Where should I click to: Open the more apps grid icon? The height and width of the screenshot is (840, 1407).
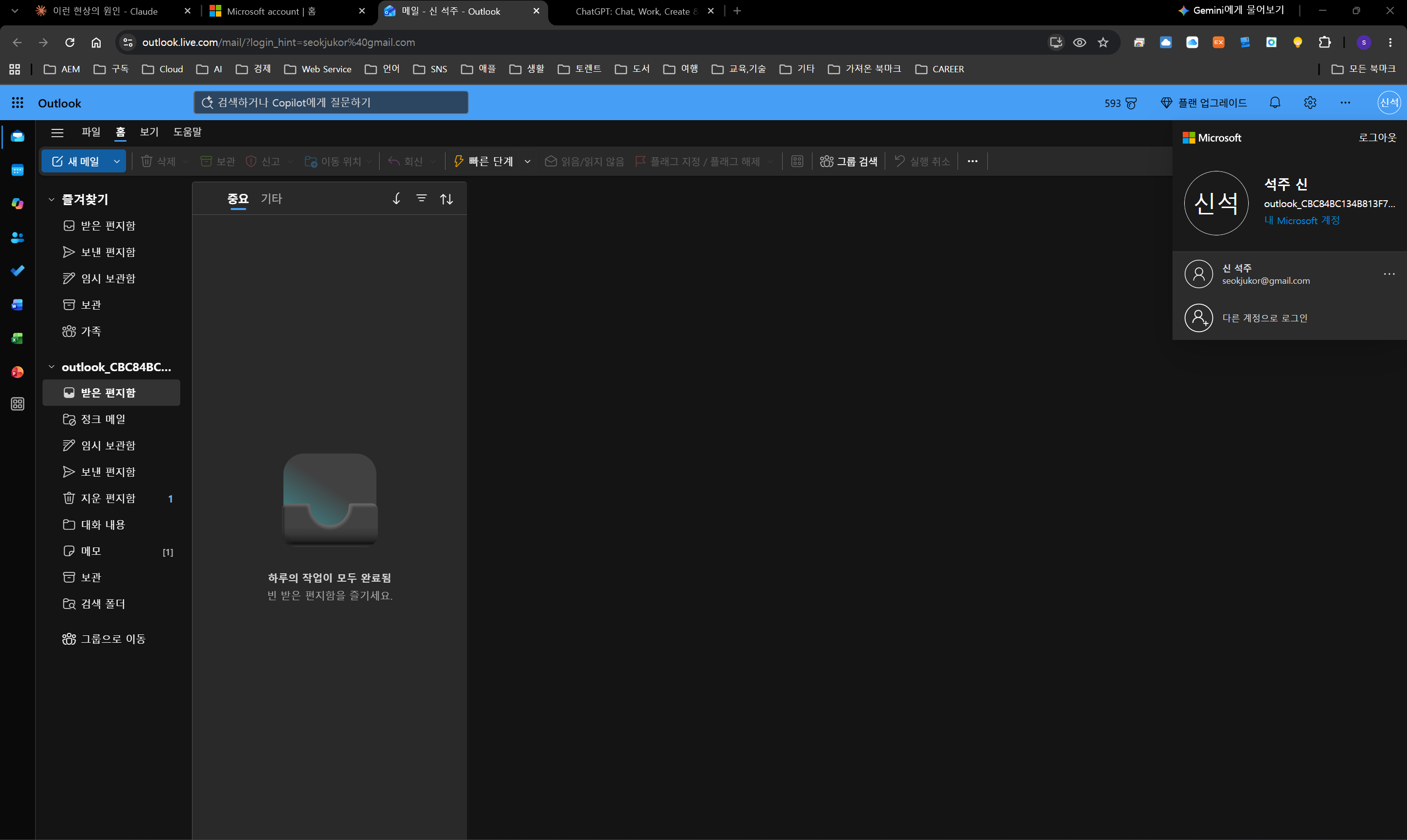(x=18, y=403)
